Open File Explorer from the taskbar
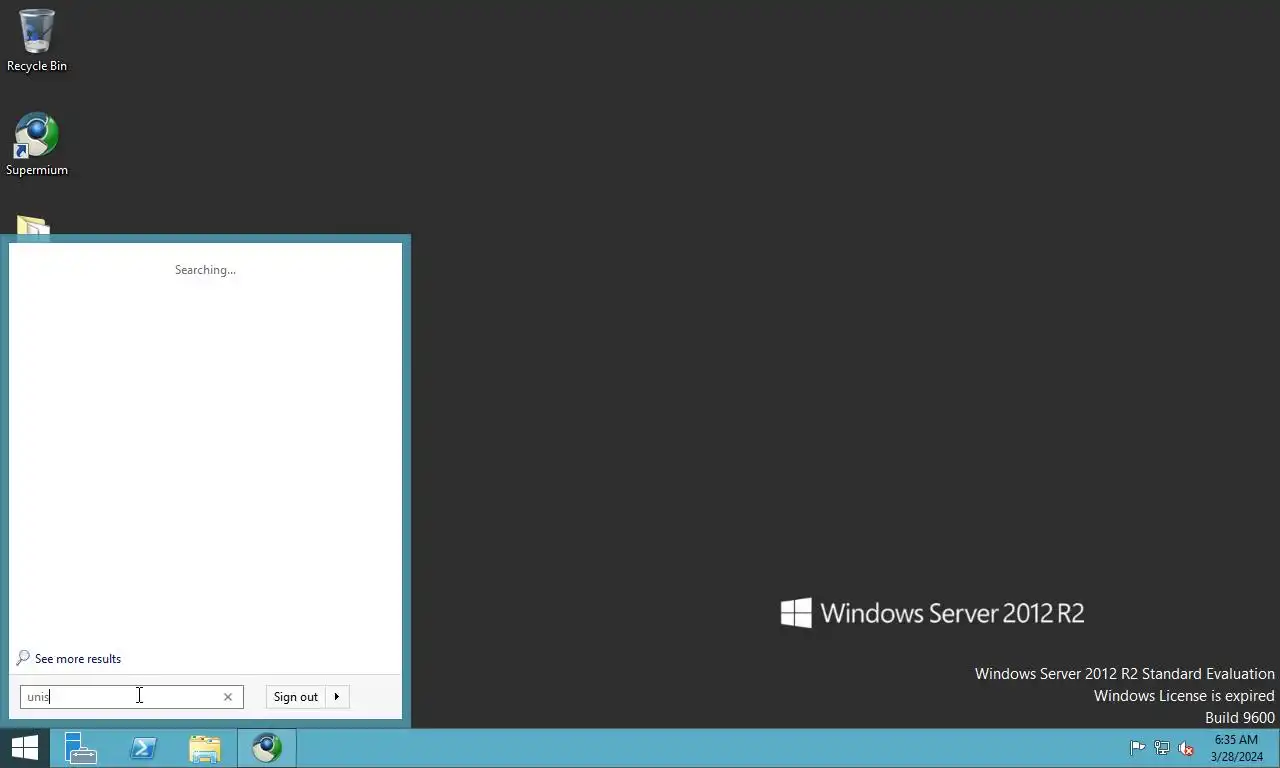The image size is (1280, 768). 205,748
